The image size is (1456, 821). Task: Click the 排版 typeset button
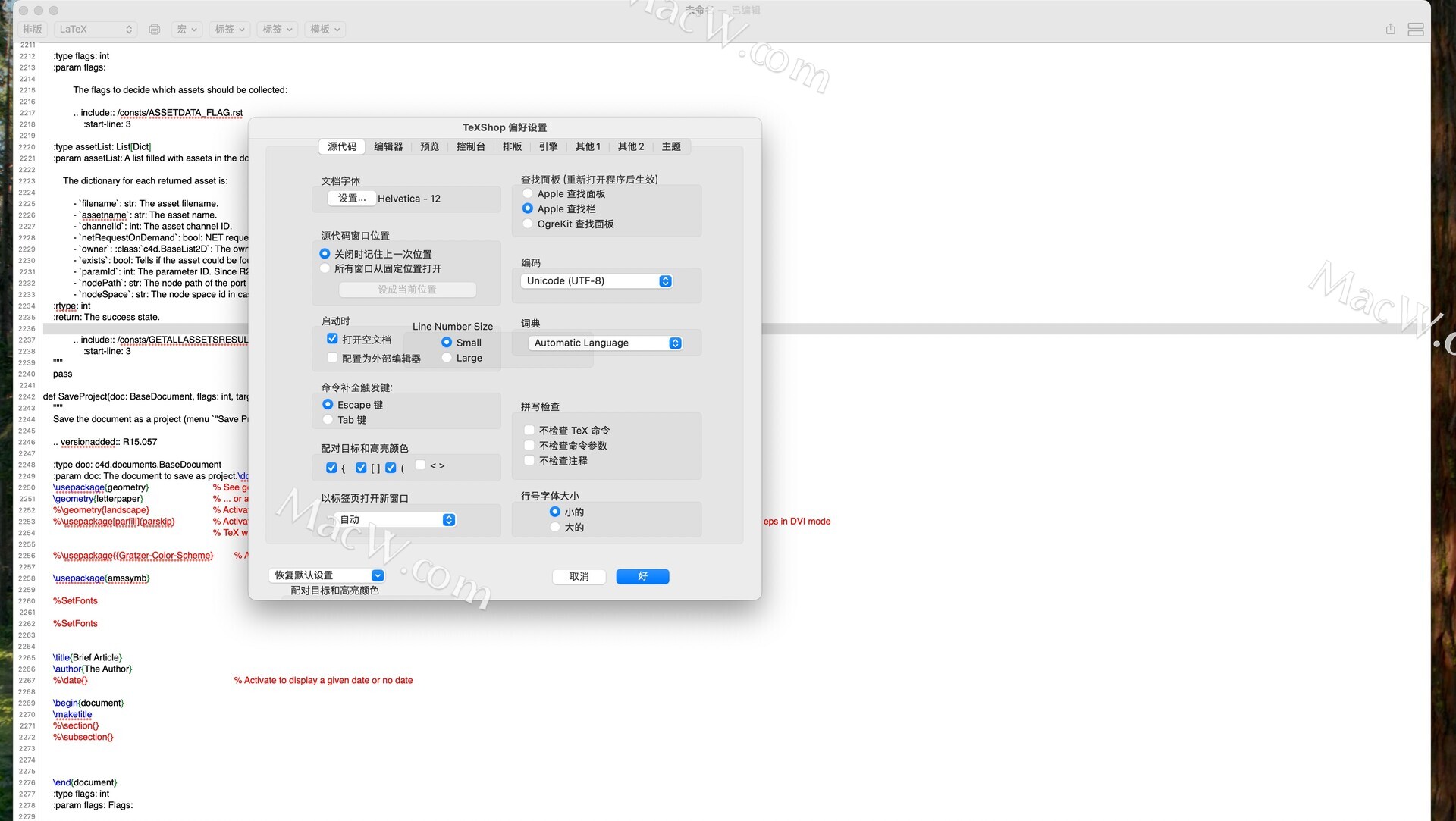33,30
